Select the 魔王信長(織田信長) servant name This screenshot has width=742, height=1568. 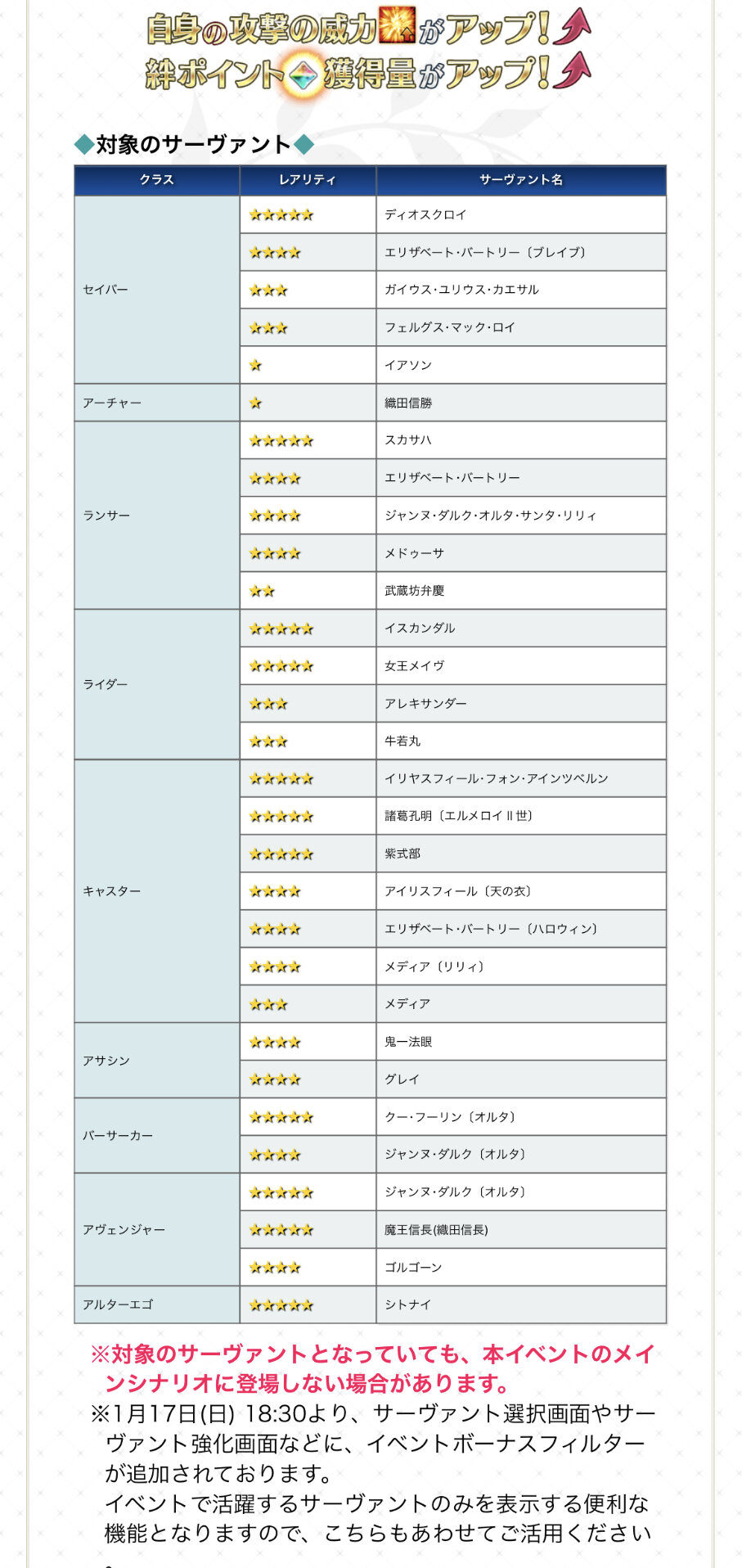[436, 1229]
